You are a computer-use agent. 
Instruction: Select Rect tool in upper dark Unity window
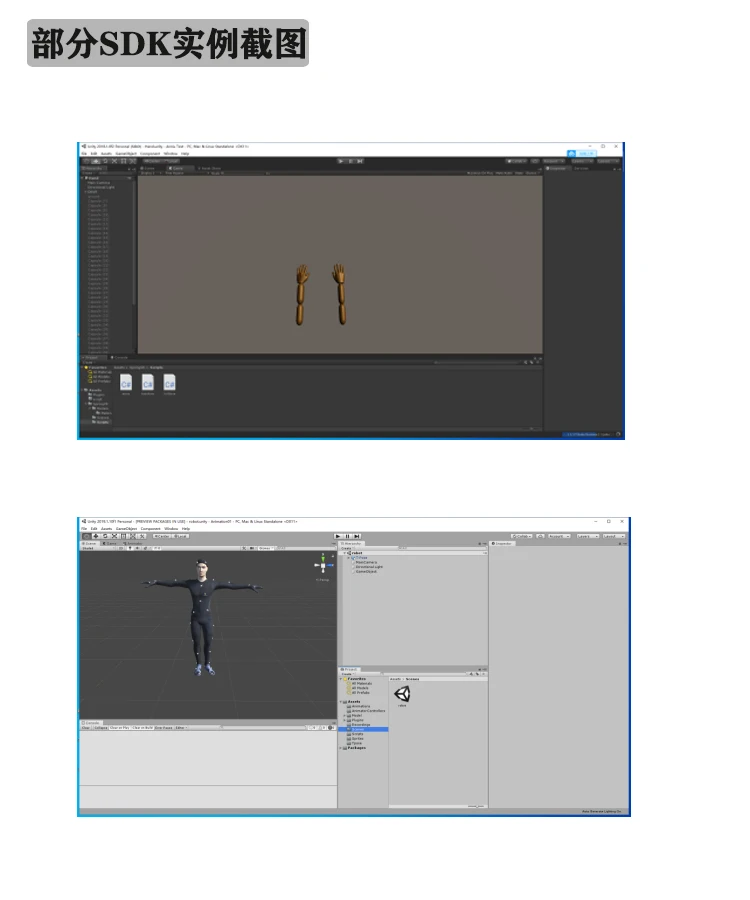tap(123, 161)
